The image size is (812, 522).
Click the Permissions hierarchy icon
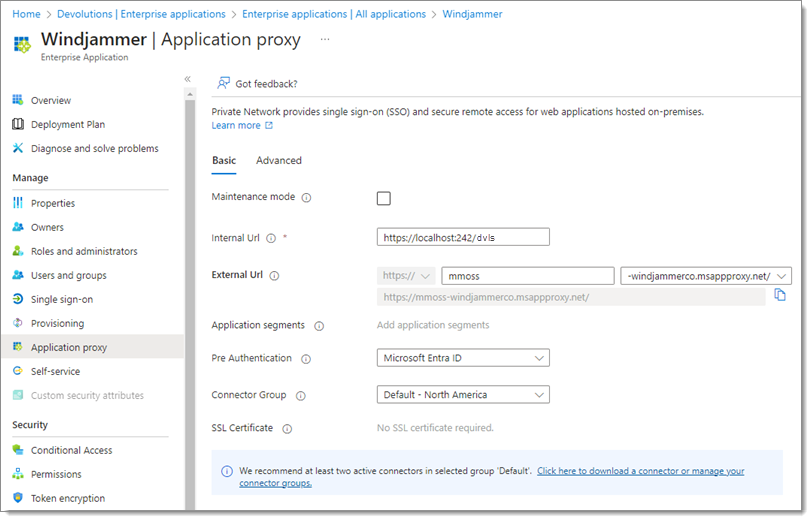(x=18, y=473)
